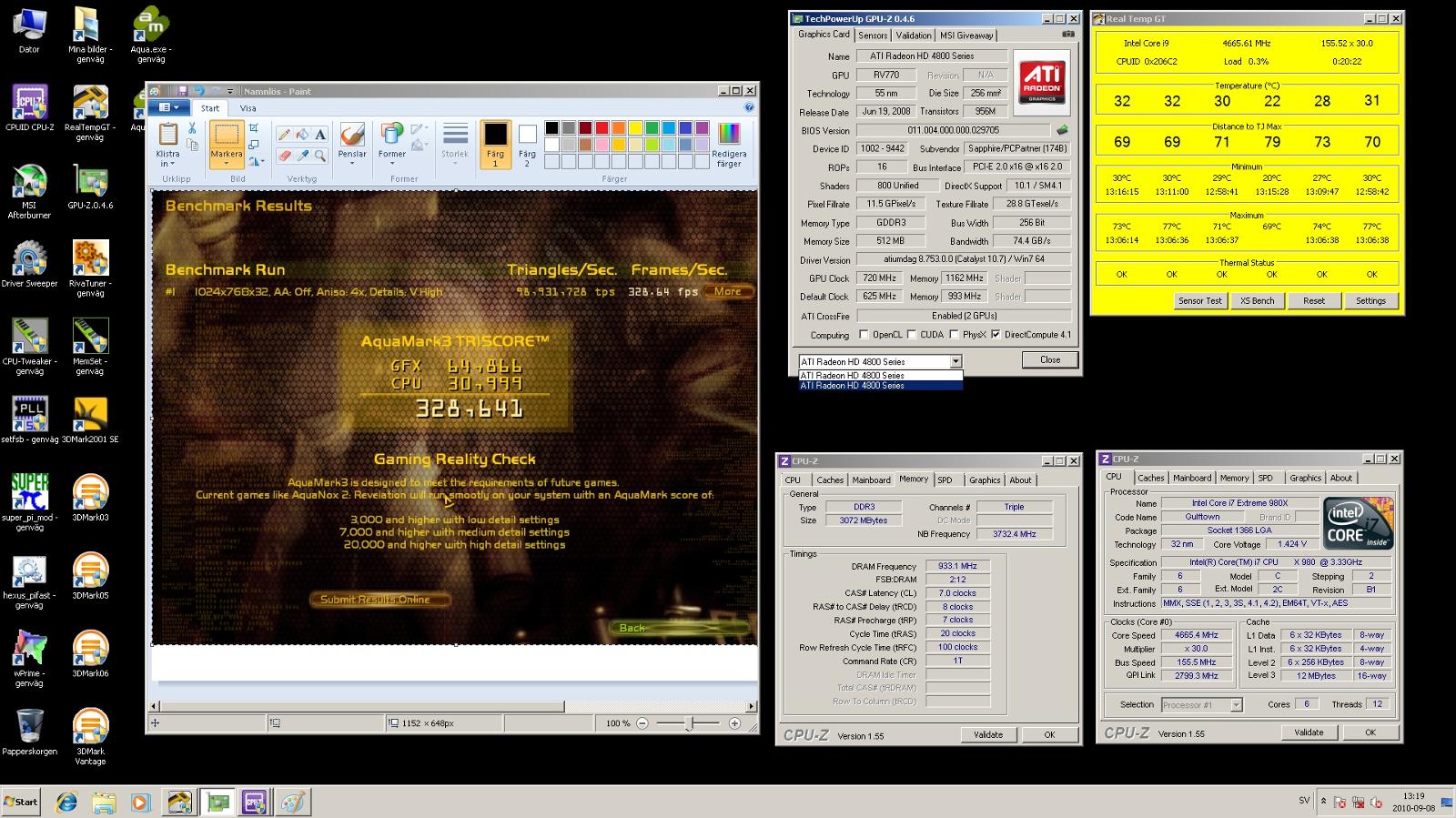This screenshot has height=818, width=1456.
Task: Select the Text tool in Paint
Action: coord(320,135)
